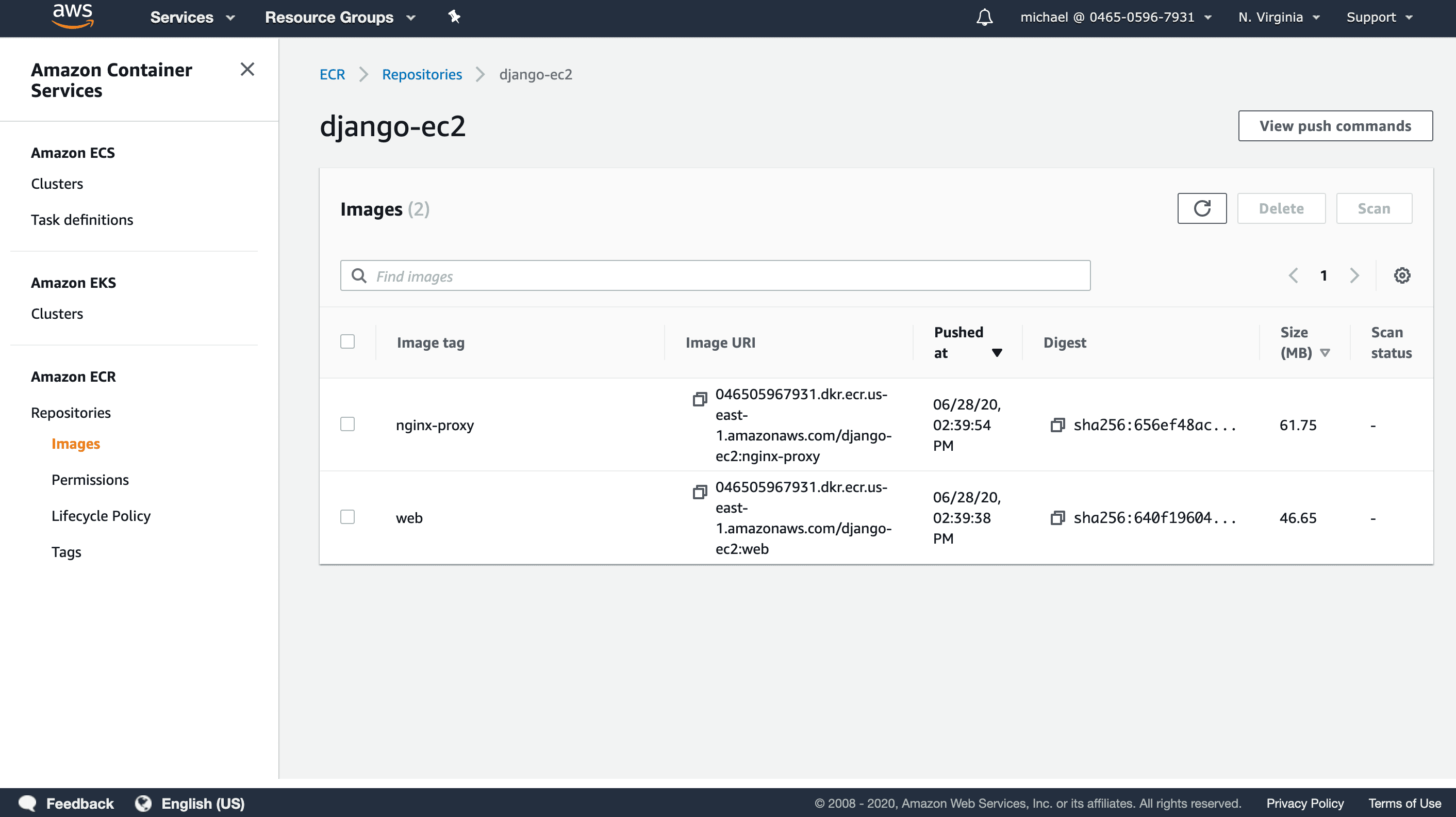This screenshot has height=817, width=1456.
Task: Check the nginx-proxy image row
Action: (x=348, y=424)
